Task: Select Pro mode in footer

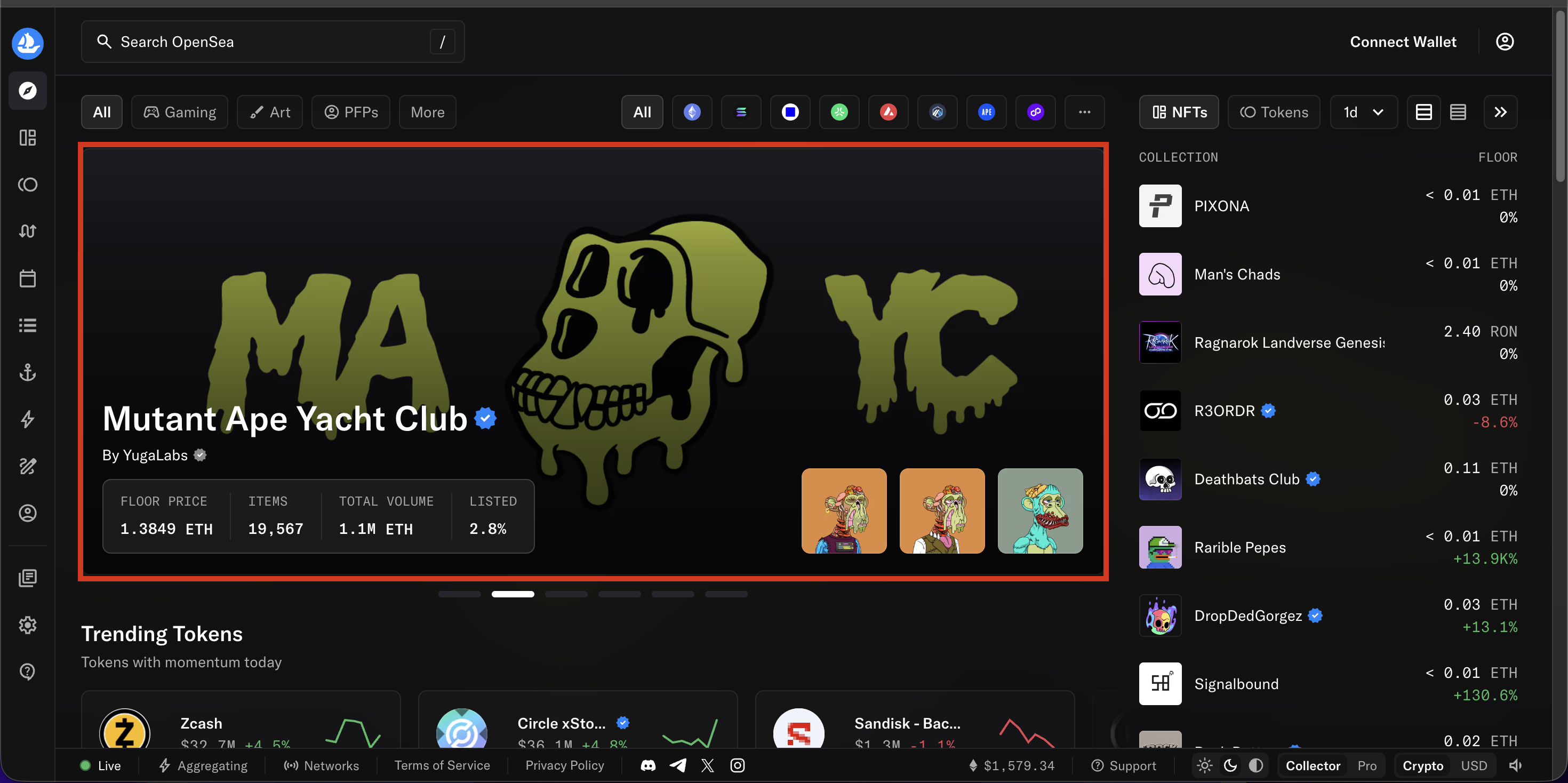Action: tap(1366, 765)
